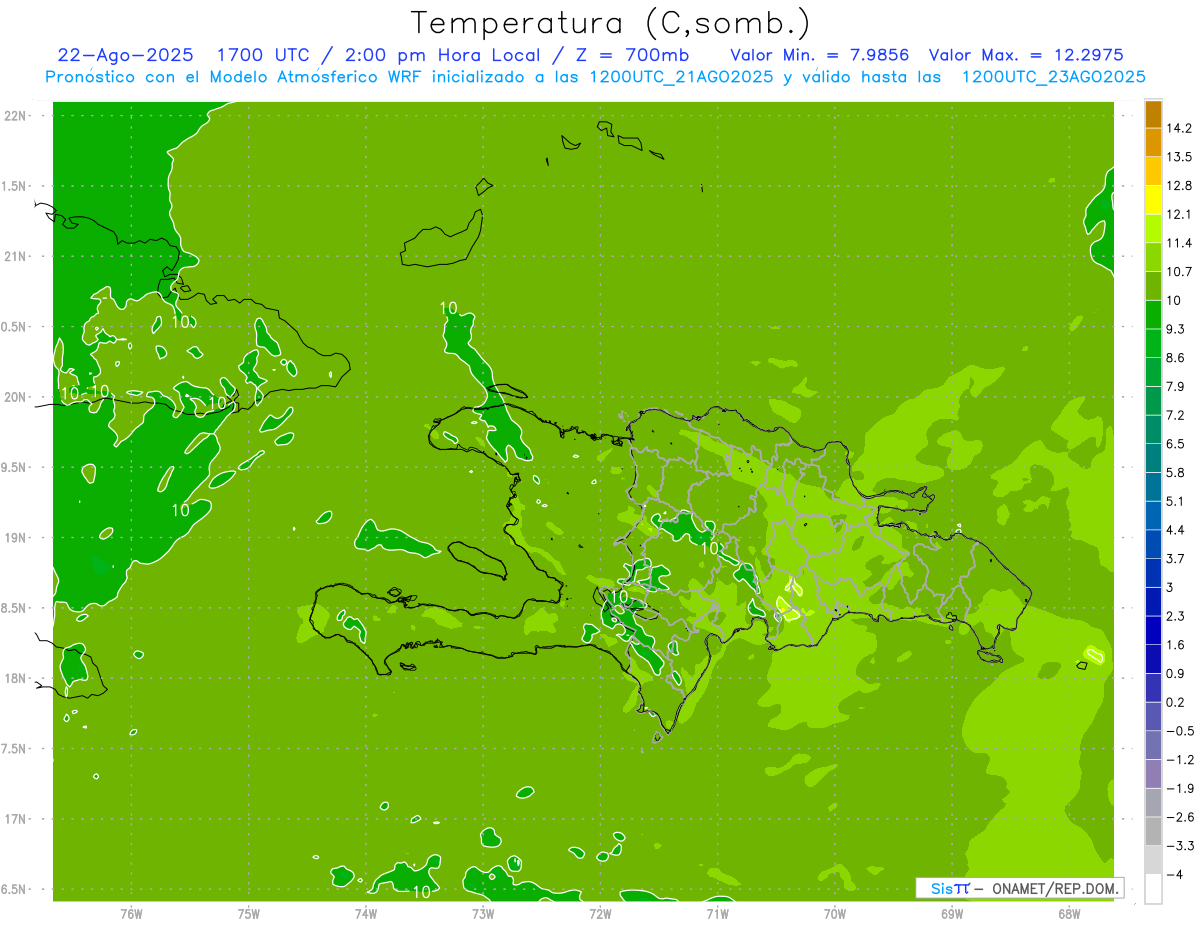Click legend value -0.5
The height and width of the screenshot is (927, 1200).
coord(1179,731)
